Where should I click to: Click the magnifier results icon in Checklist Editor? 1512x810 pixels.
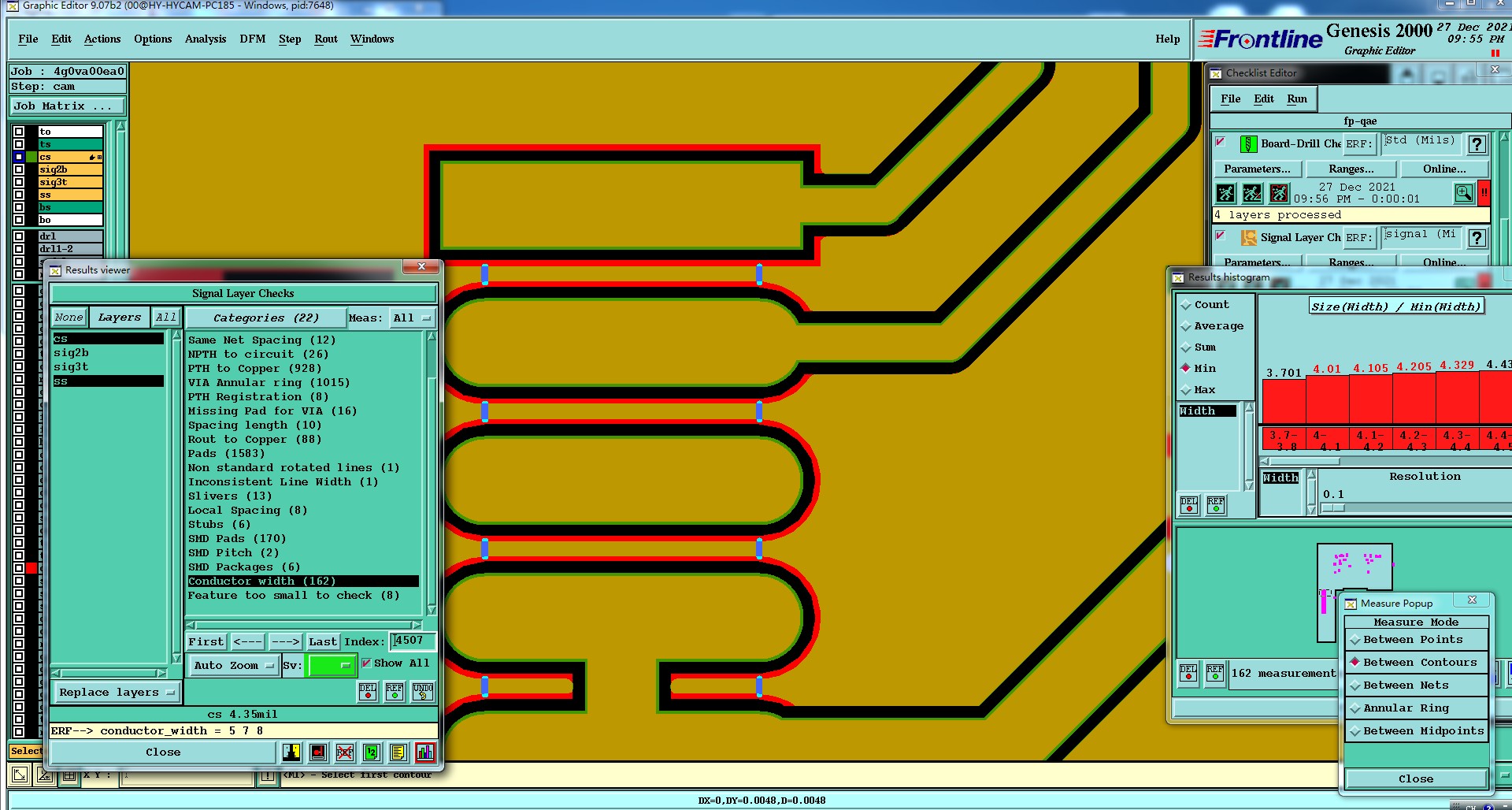coord(1463,193)
